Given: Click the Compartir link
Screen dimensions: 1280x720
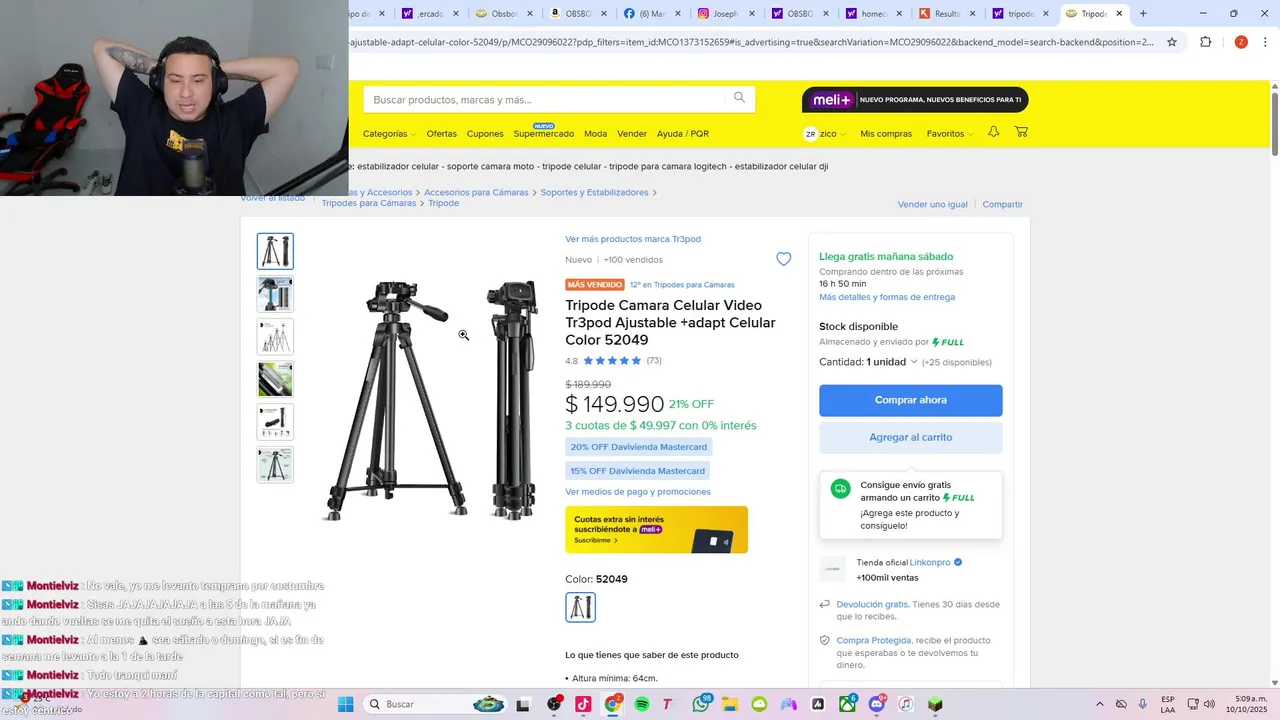Looking at the screenshot, I should pyautogui.click(x=1003, y=204).
